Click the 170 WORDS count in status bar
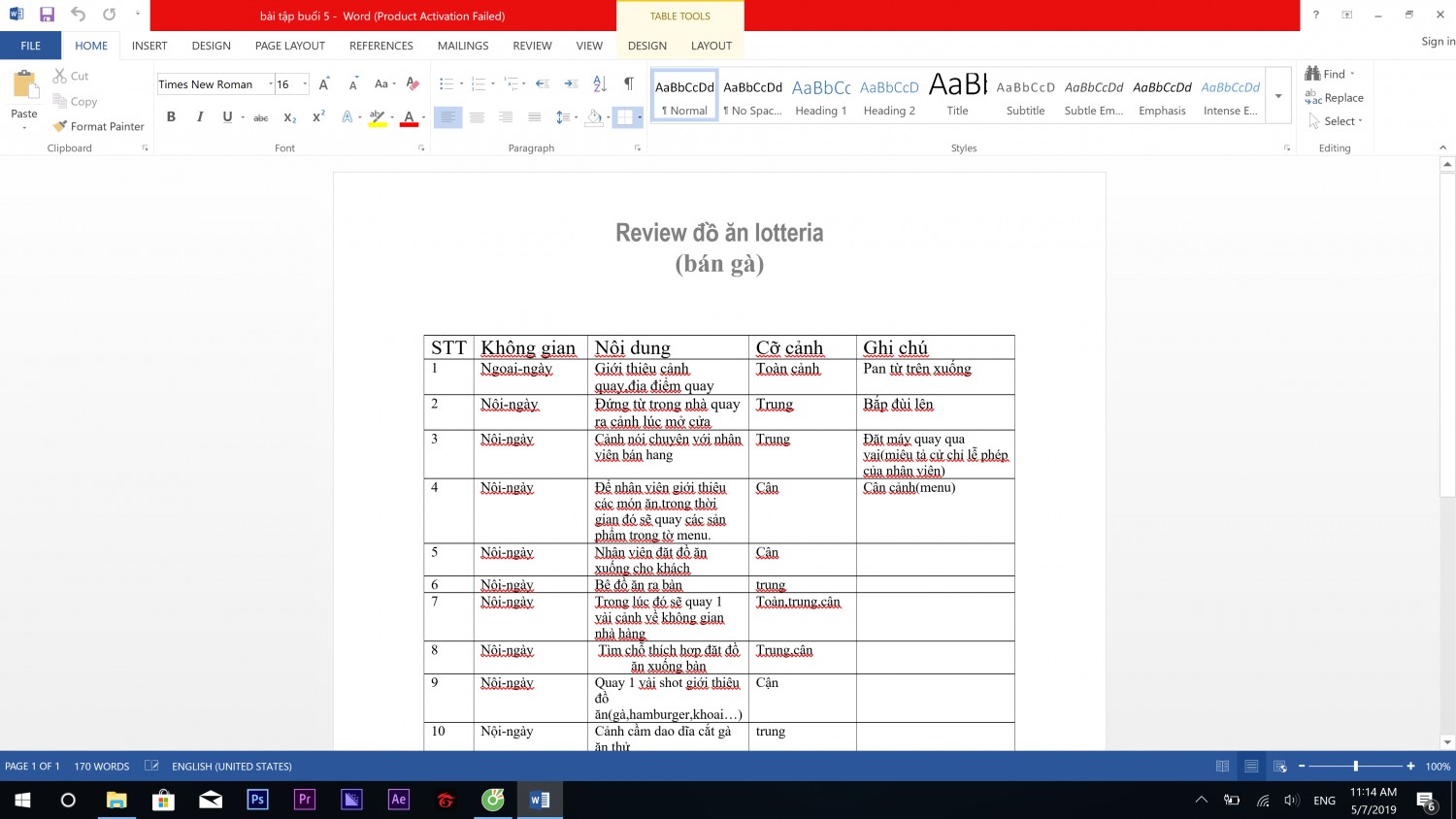 [102, 767]
